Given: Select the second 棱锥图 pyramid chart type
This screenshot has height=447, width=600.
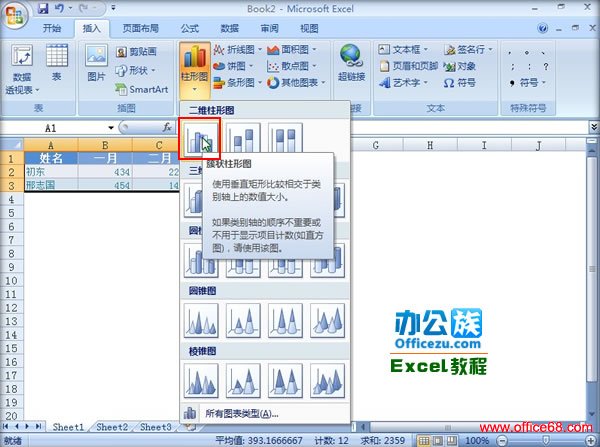Looking at the screenshot, I should [x=243, y=381].
